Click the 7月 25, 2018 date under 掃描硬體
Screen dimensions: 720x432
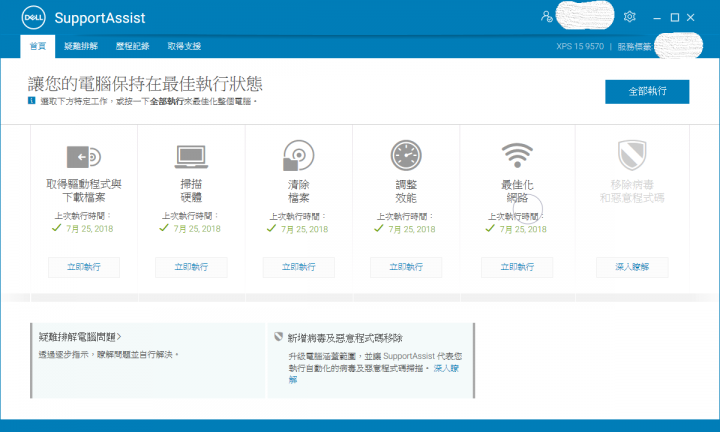197,229
